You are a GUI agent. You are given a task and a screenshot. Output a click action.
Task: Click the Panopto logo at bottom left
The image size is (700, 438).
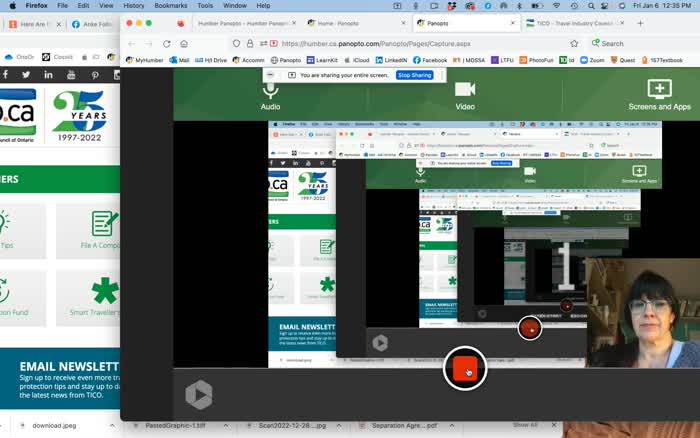[199, 395]
